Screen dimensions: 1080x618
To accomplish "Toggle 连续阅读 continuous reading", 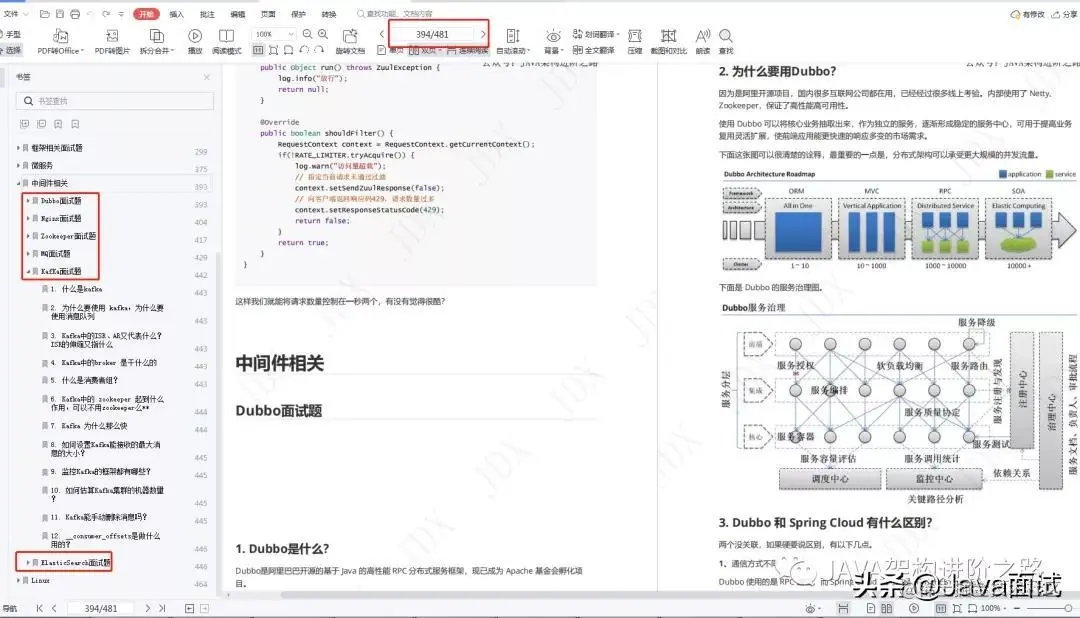I will click(x=466, y=50).
